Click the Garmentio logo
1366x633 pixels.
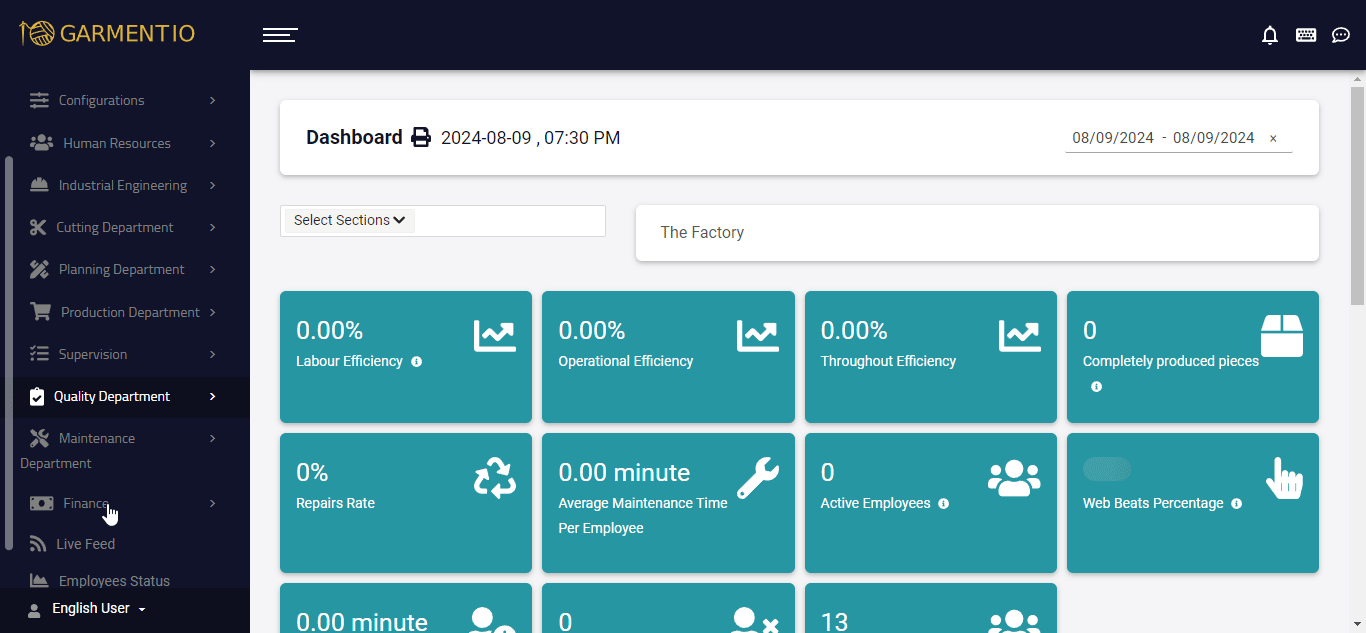(x=107, y=34)
